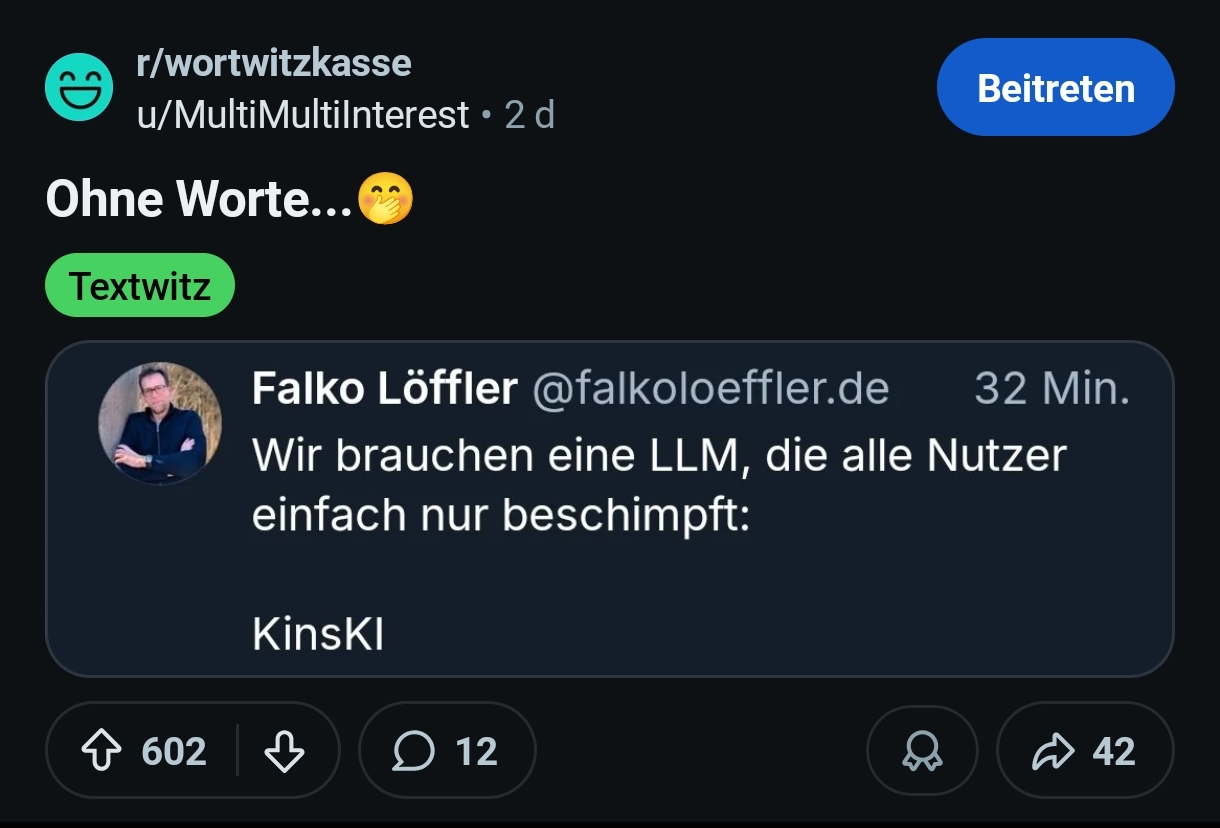Open the r/wortwitzkasse subreddit link
The height and width of the screenshot is (828, 1220).
273,63
